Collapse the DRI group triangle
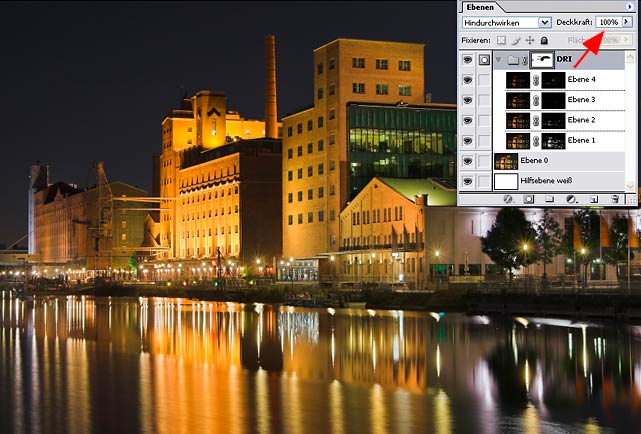641x434 pixels. point(499,60)
